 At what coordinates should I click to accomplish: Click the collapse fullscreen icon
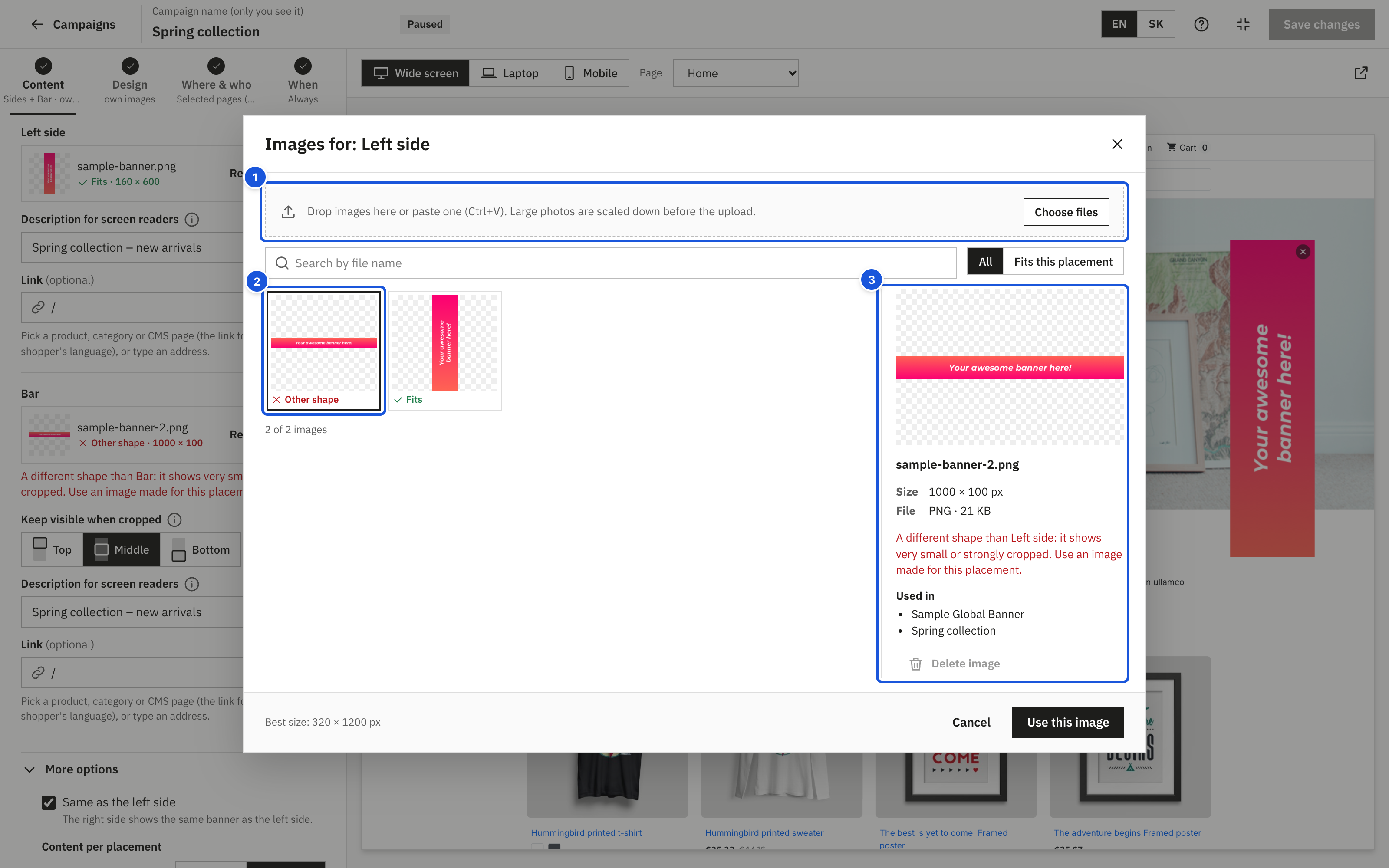click(x=1243, y=24)
